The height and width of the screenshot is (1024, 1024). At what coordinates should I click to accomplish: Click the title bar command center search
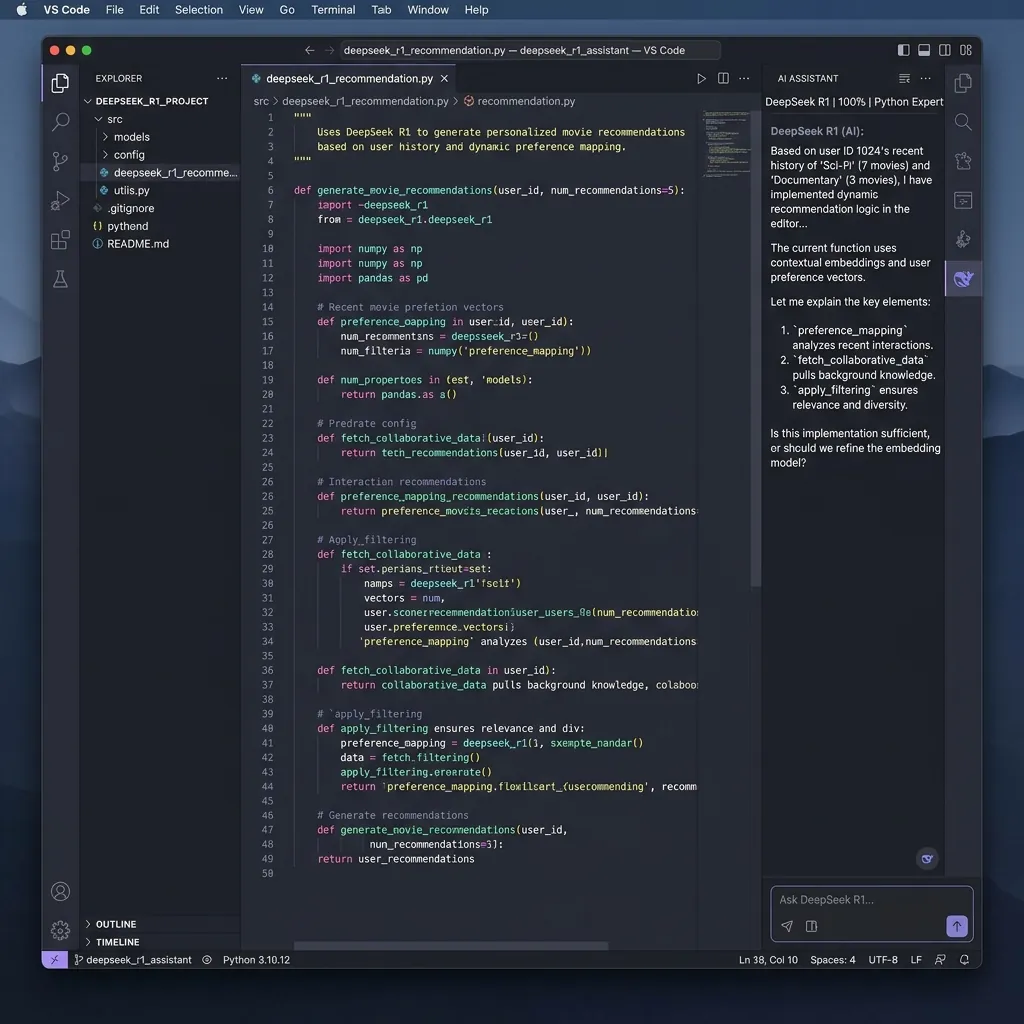(531, 50)
